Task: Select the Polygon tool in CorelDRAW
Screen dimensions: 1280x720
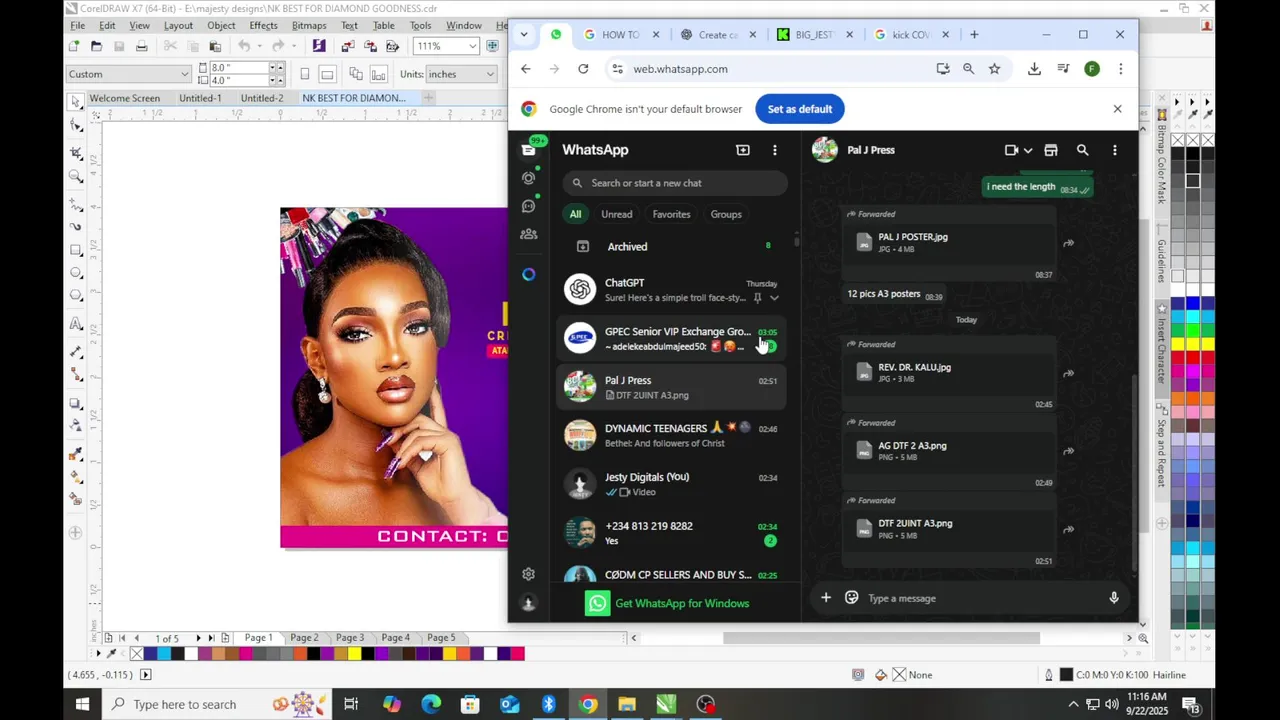Action: coord(76,296)
